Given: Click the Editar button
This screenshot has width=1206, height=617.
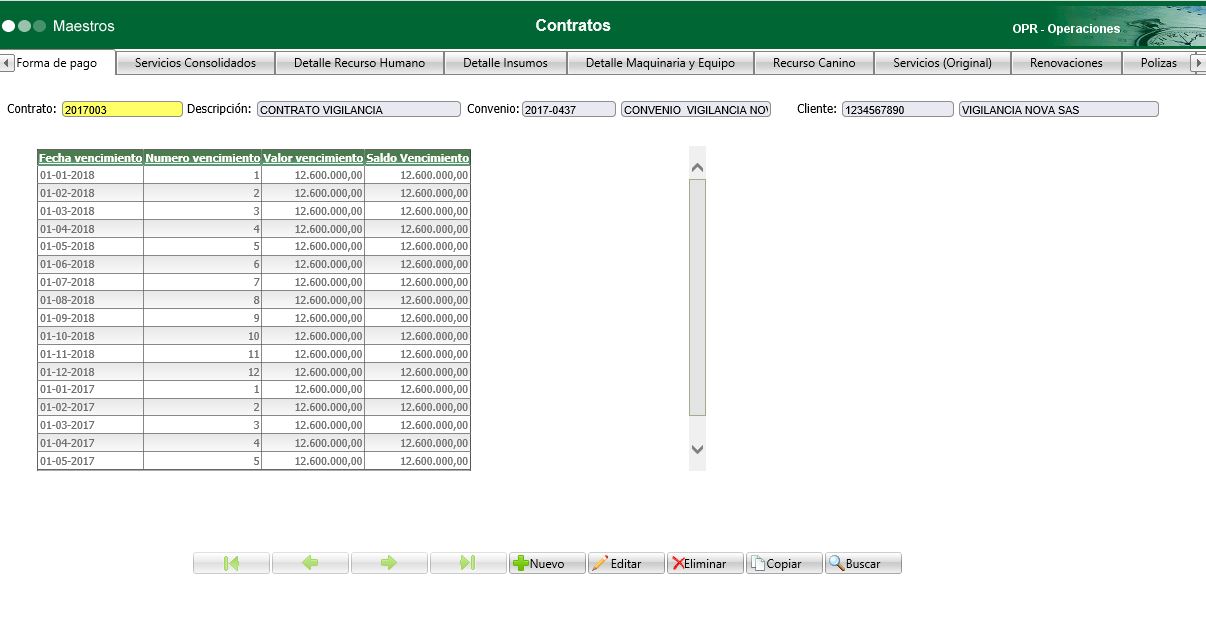Looking at the screenshot, I should click(626, 563).
